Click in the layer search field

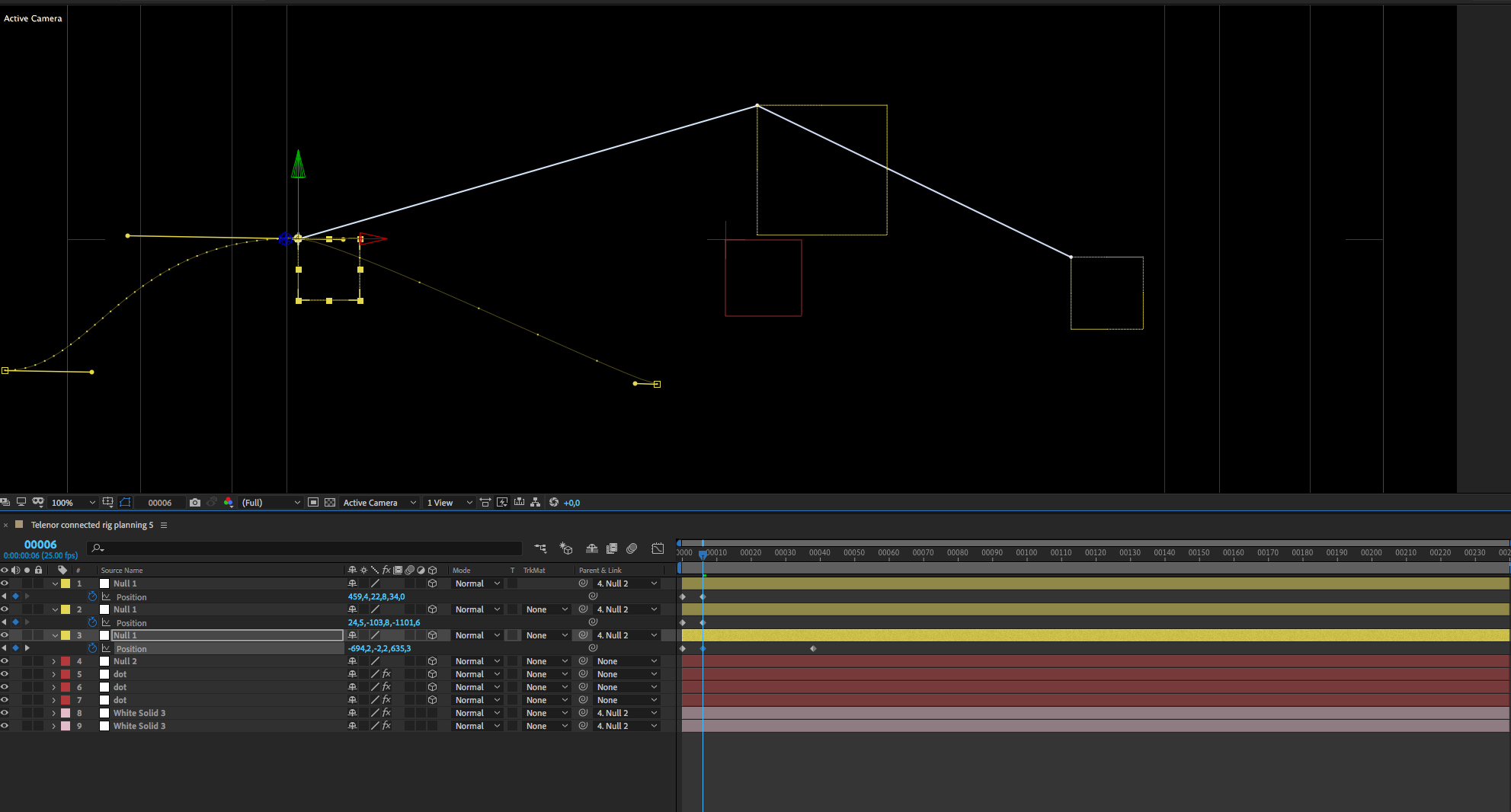click(304, 548)
